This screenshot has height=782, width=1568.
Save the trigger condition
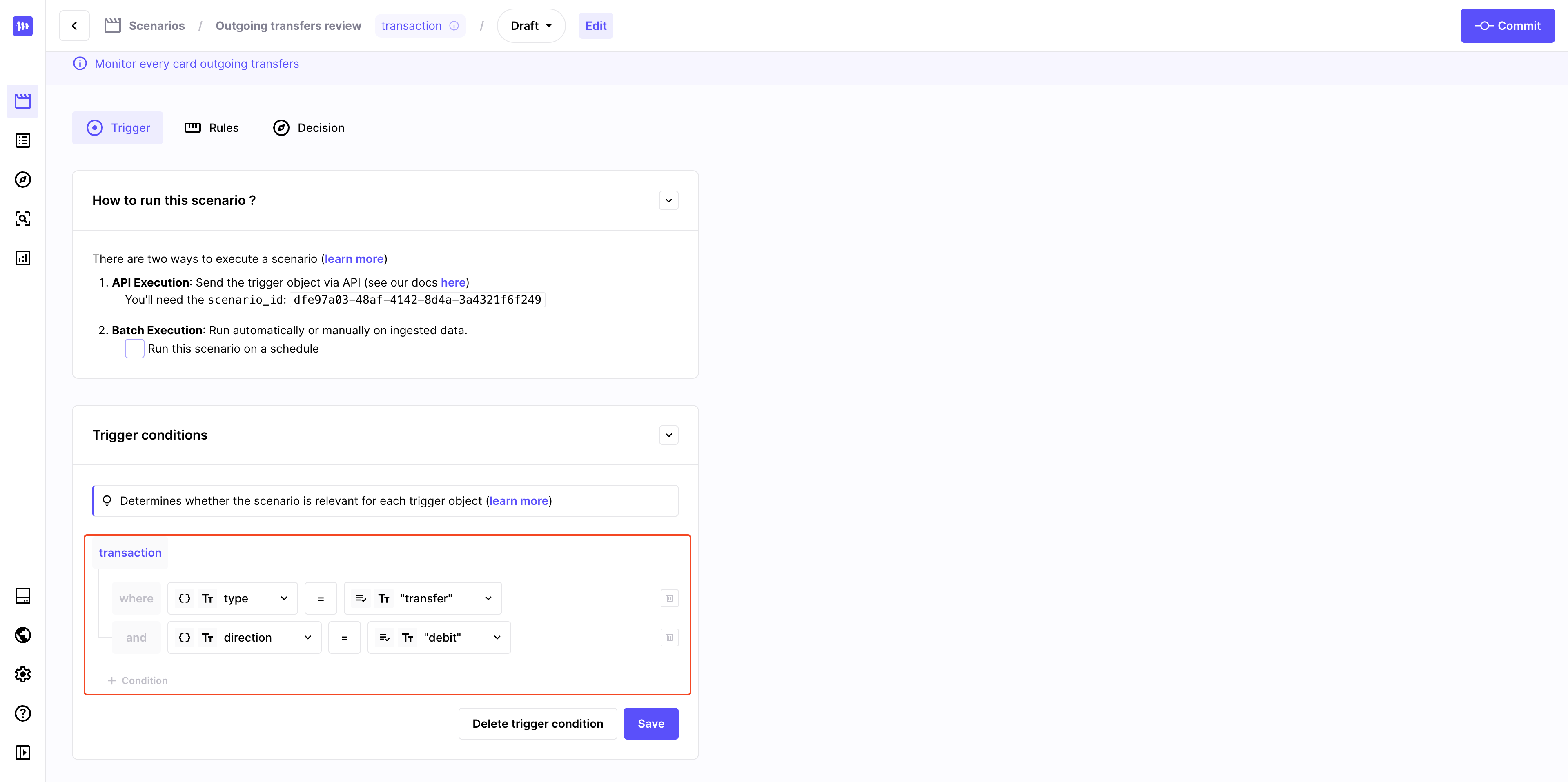650,724
